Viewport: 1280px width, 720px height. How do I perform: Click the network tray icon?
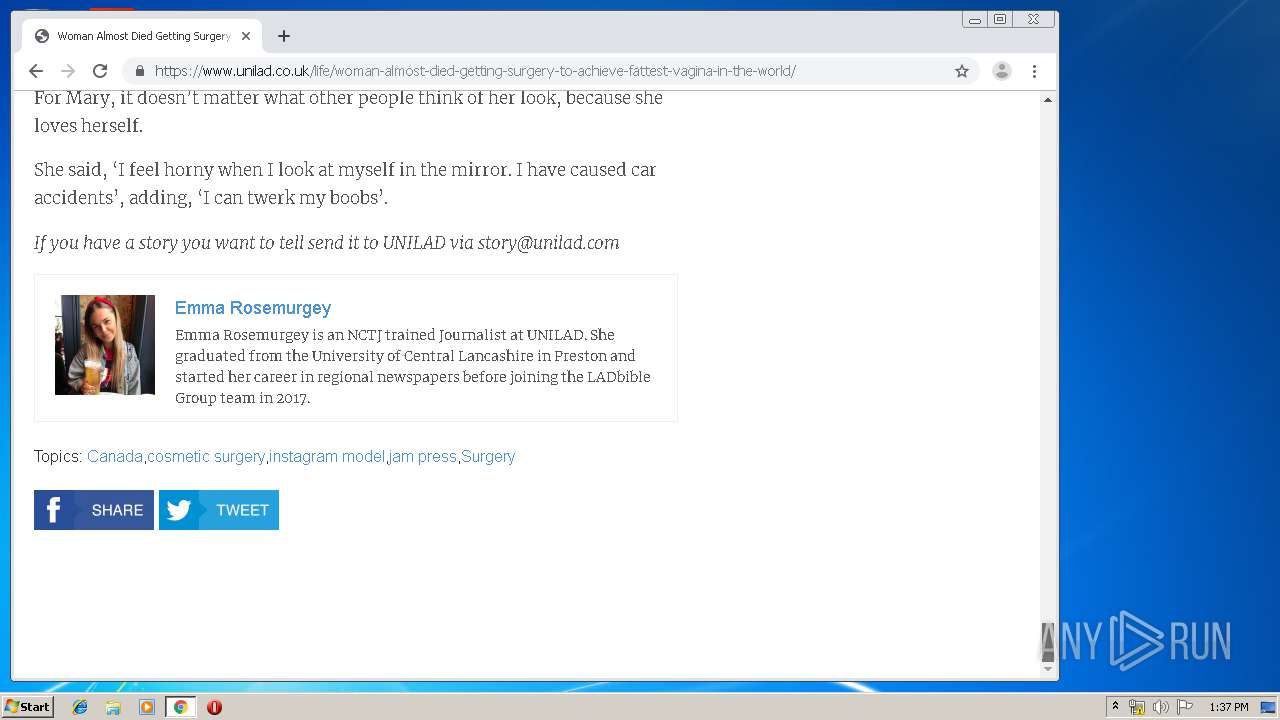pos(1137,707)
